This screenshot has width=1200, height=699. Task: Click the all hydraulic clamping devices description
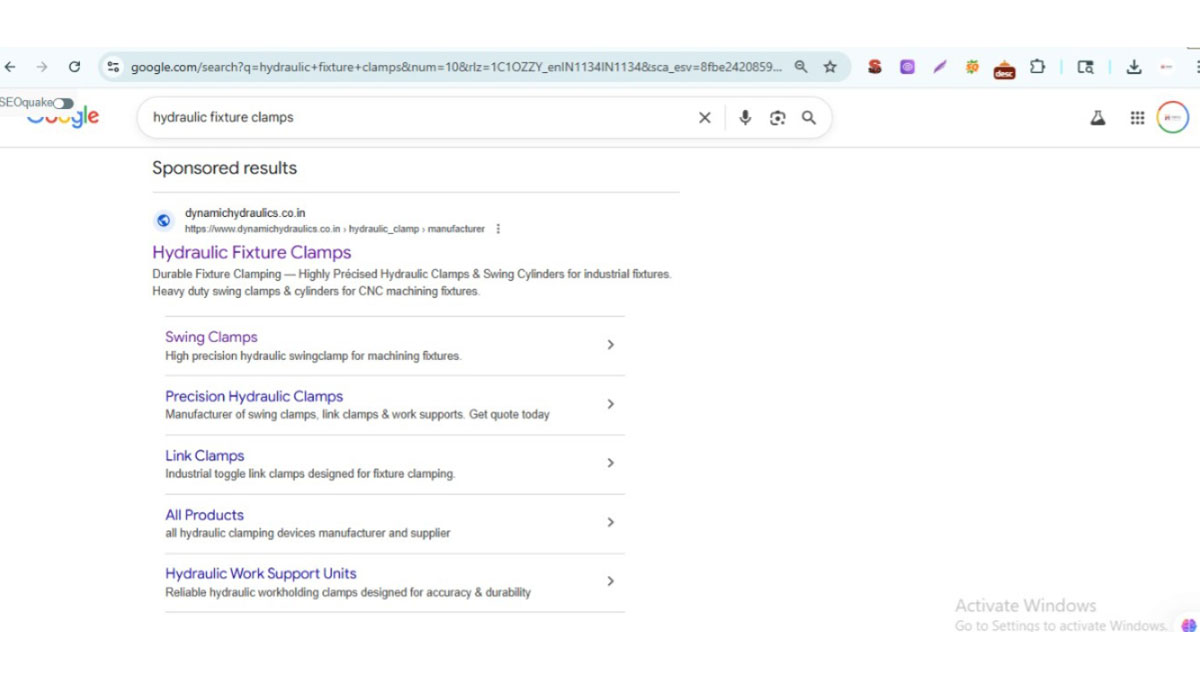click(308, 533)
